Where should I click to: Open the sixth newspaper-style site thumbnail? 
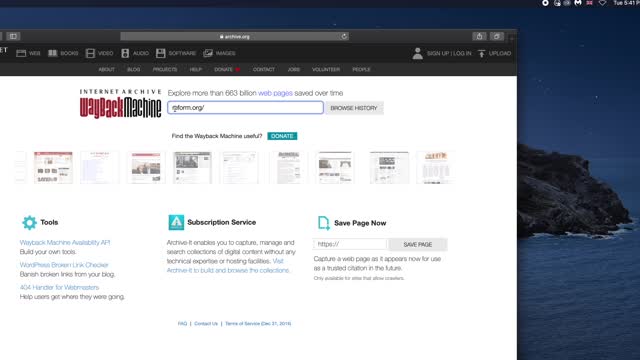click(288, 167)
